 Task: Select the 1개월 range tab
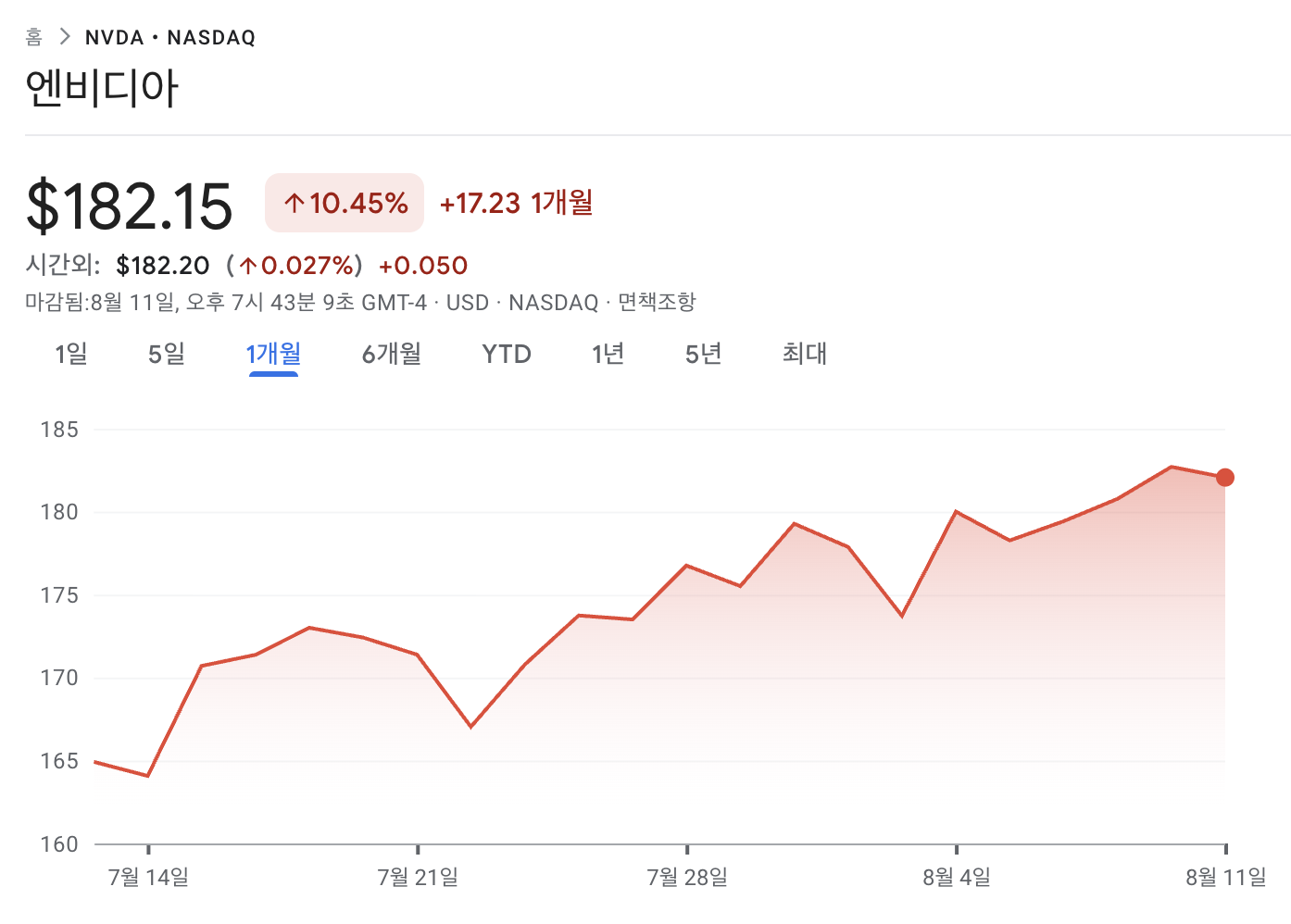pos(273,354)
